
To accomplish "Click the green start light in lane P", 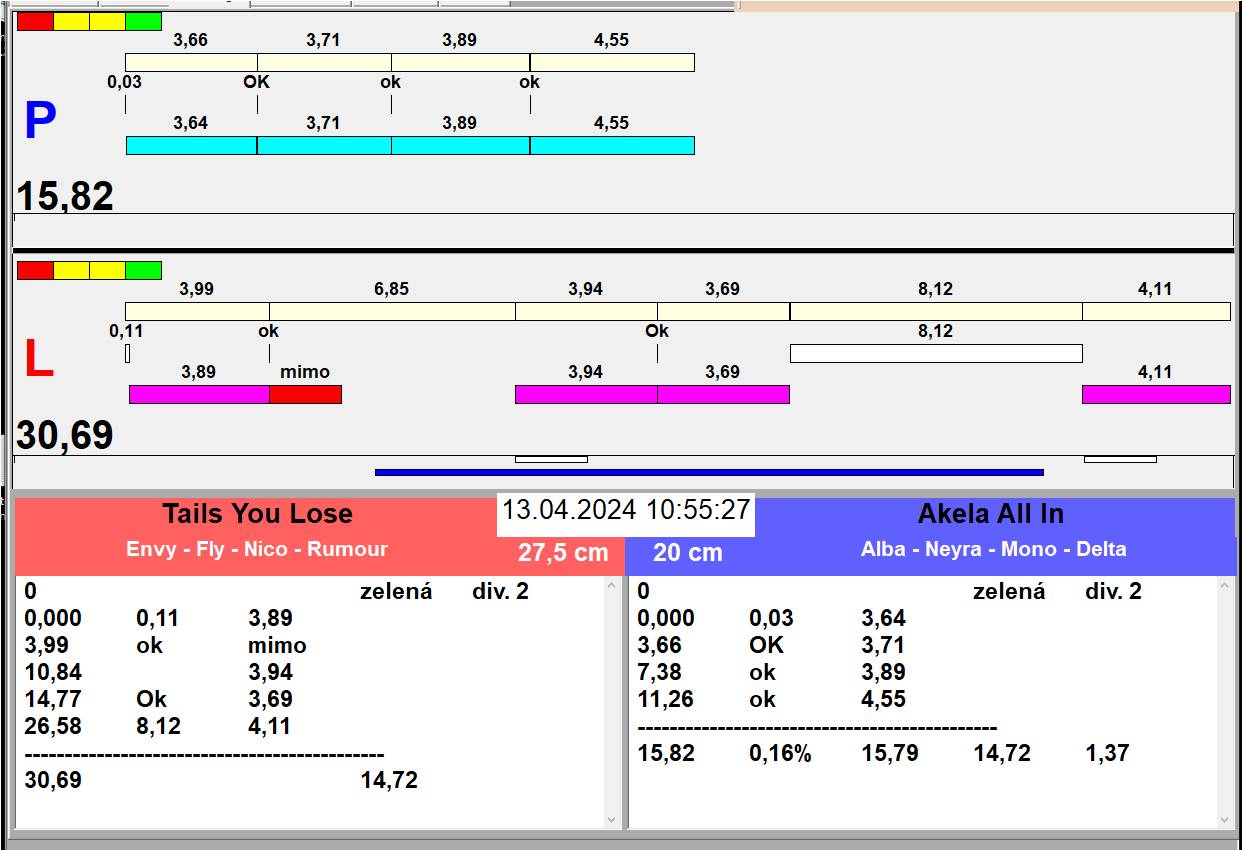I will [x=143, y=21].
